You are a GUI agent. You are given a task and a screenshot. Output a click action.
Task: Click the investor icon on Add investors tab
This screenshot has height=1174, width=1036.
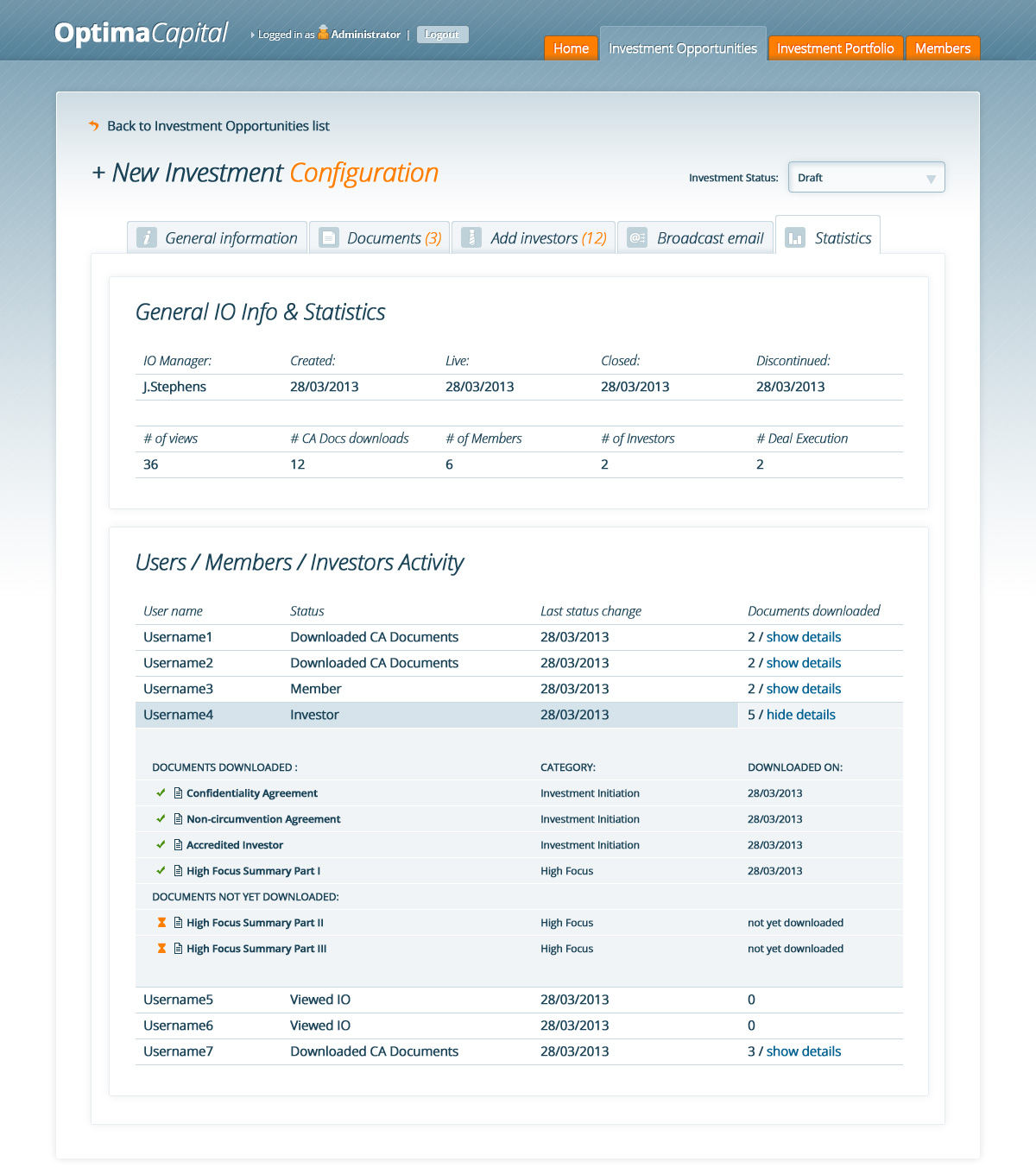click(471, 237)
